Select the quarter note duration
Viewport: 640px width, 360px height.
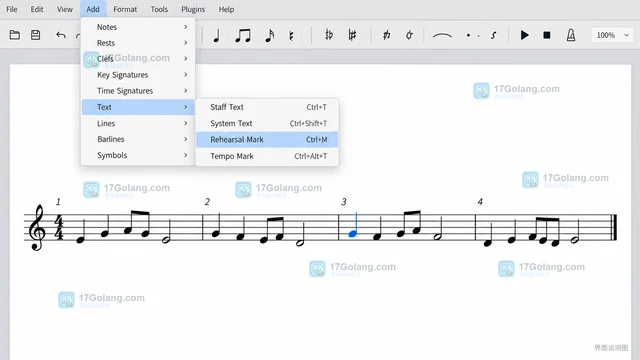click(x=216, y=36)
